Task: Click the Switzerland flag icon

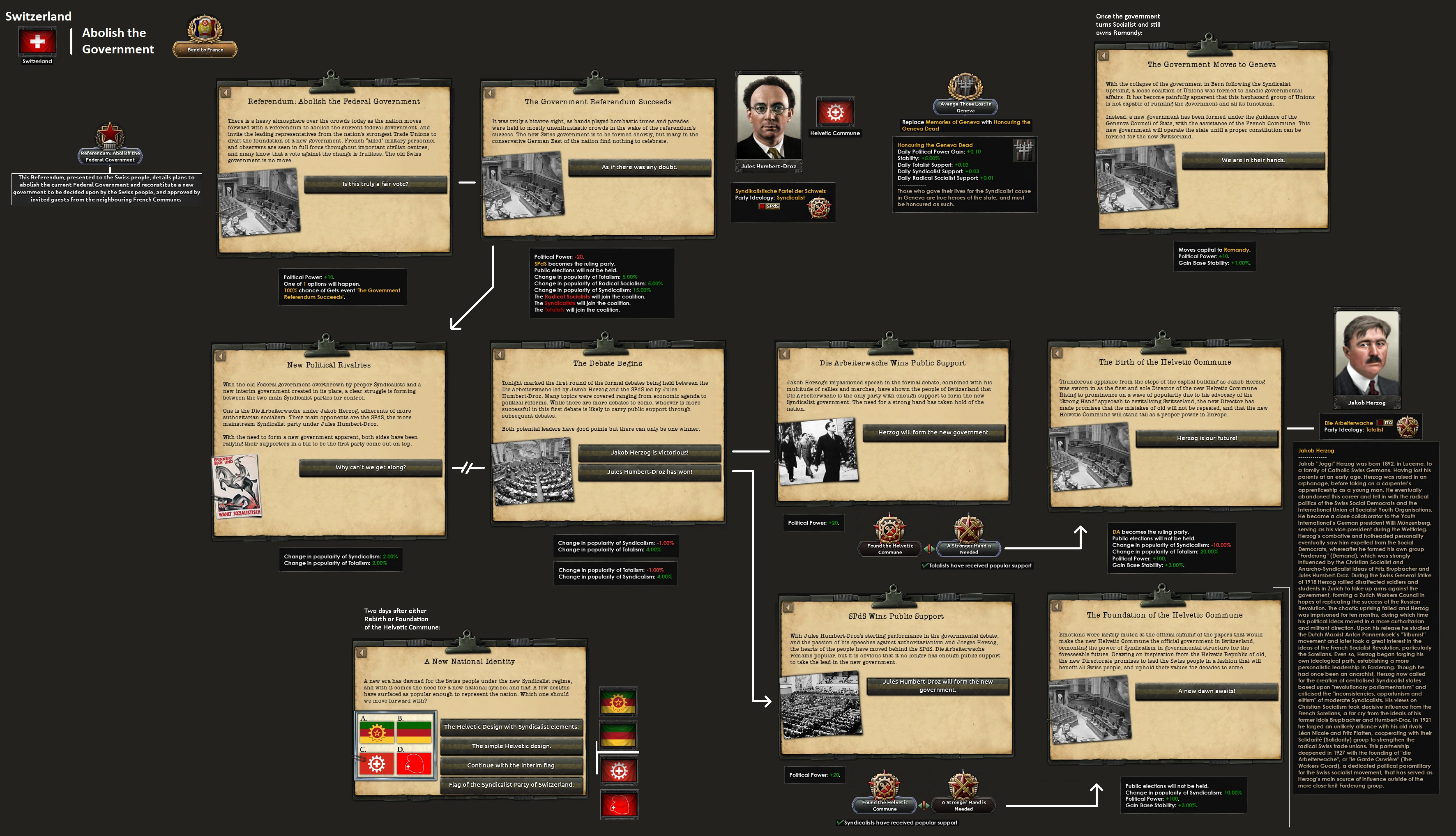Action: [37, 42]
